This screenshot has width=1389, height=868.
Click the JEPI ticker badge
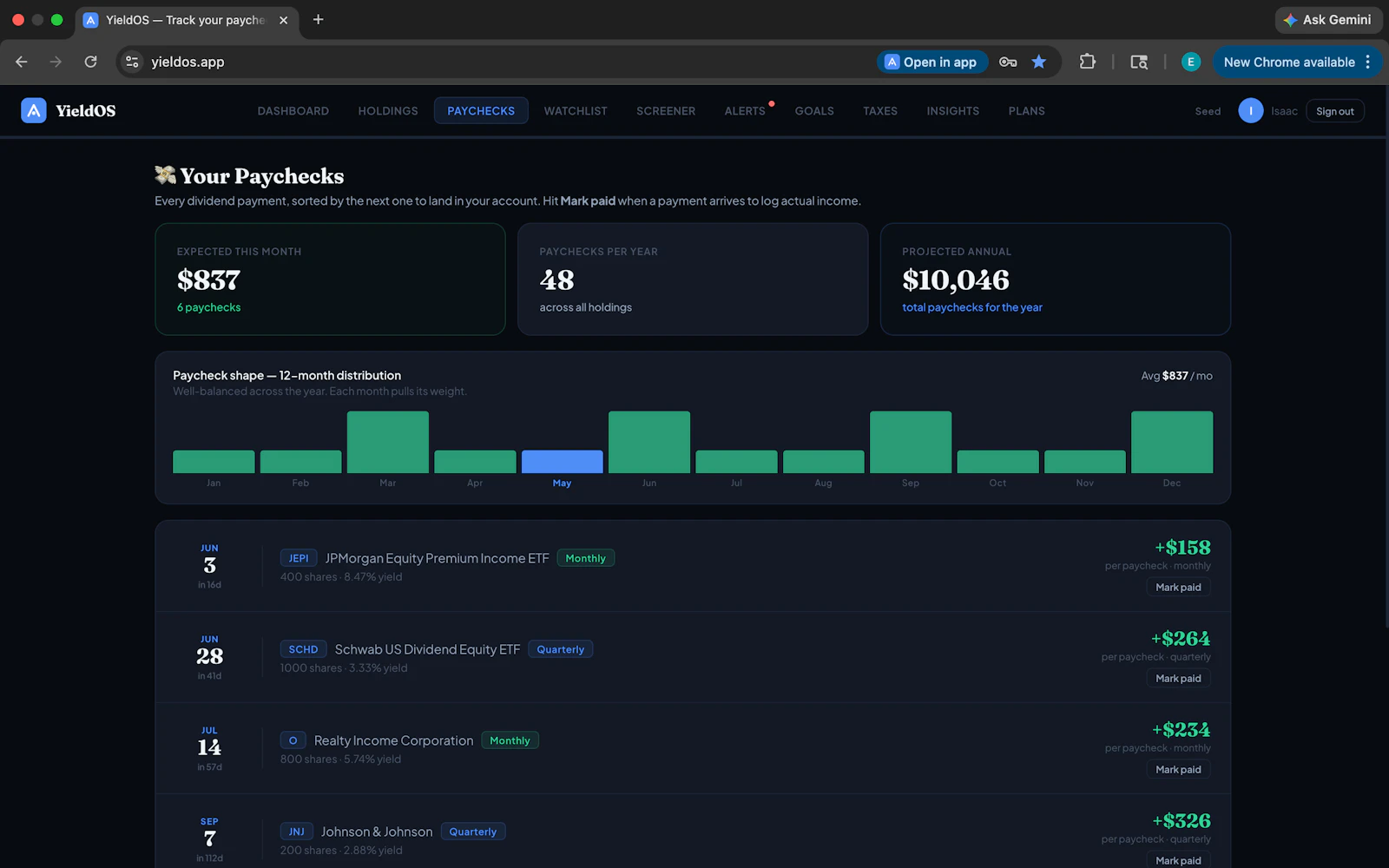pyautogui.click(x=299, y=558)
